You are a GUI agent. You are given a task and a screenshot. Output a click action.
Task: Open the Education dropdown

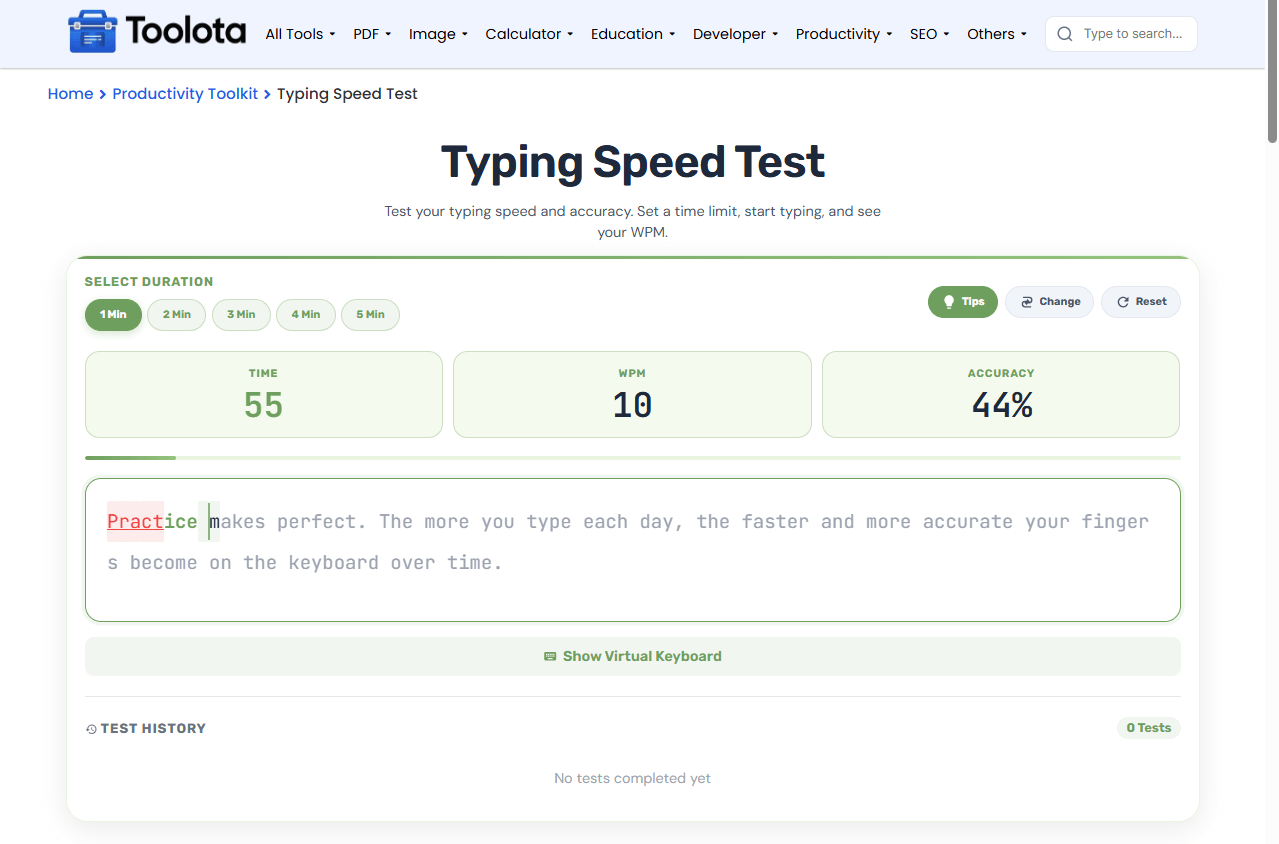point(633,34)
